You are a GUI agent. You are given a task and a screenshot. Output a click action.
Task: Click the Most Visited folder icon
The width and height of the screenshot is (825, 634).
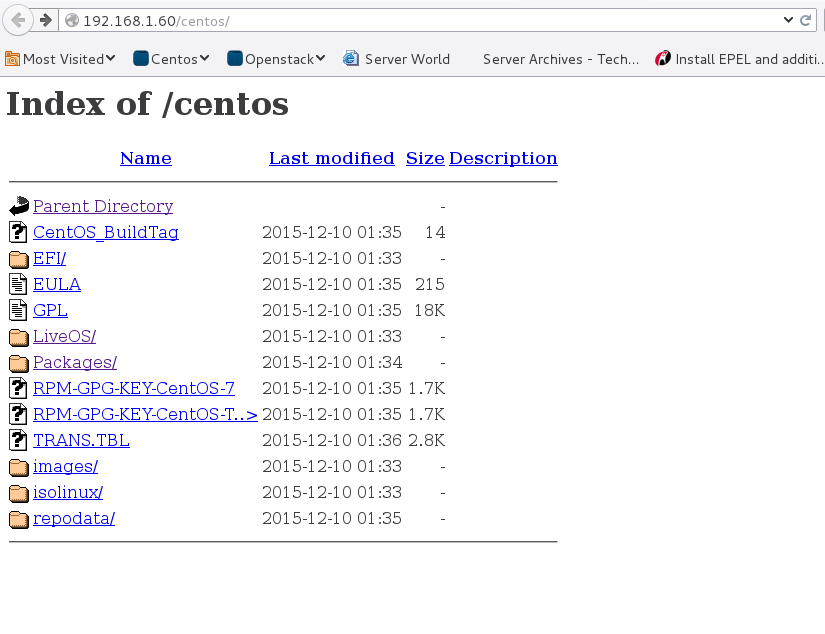[12, 59]
